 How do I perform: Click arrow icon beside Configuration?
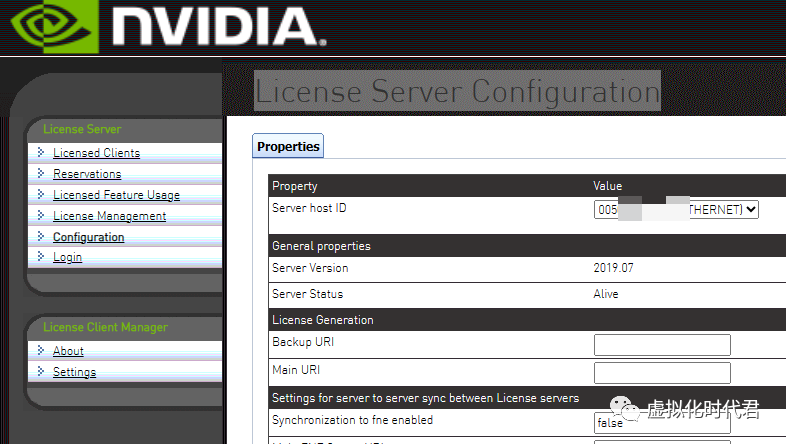pos(41,237)
